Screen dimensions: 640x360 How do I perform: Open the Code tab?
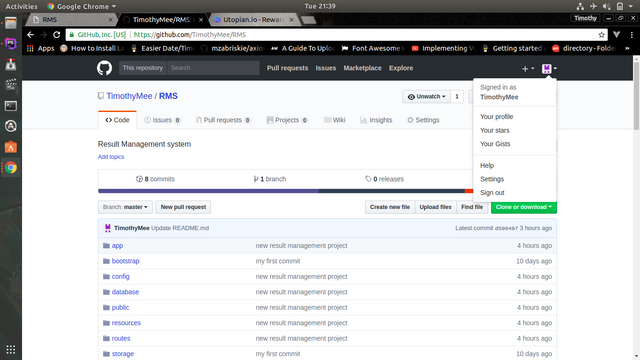[117, 120]
